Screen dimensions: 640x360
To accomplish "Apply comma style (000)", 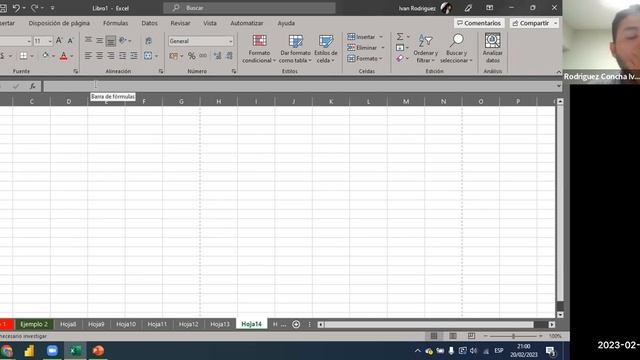I will tap(203, 56).
